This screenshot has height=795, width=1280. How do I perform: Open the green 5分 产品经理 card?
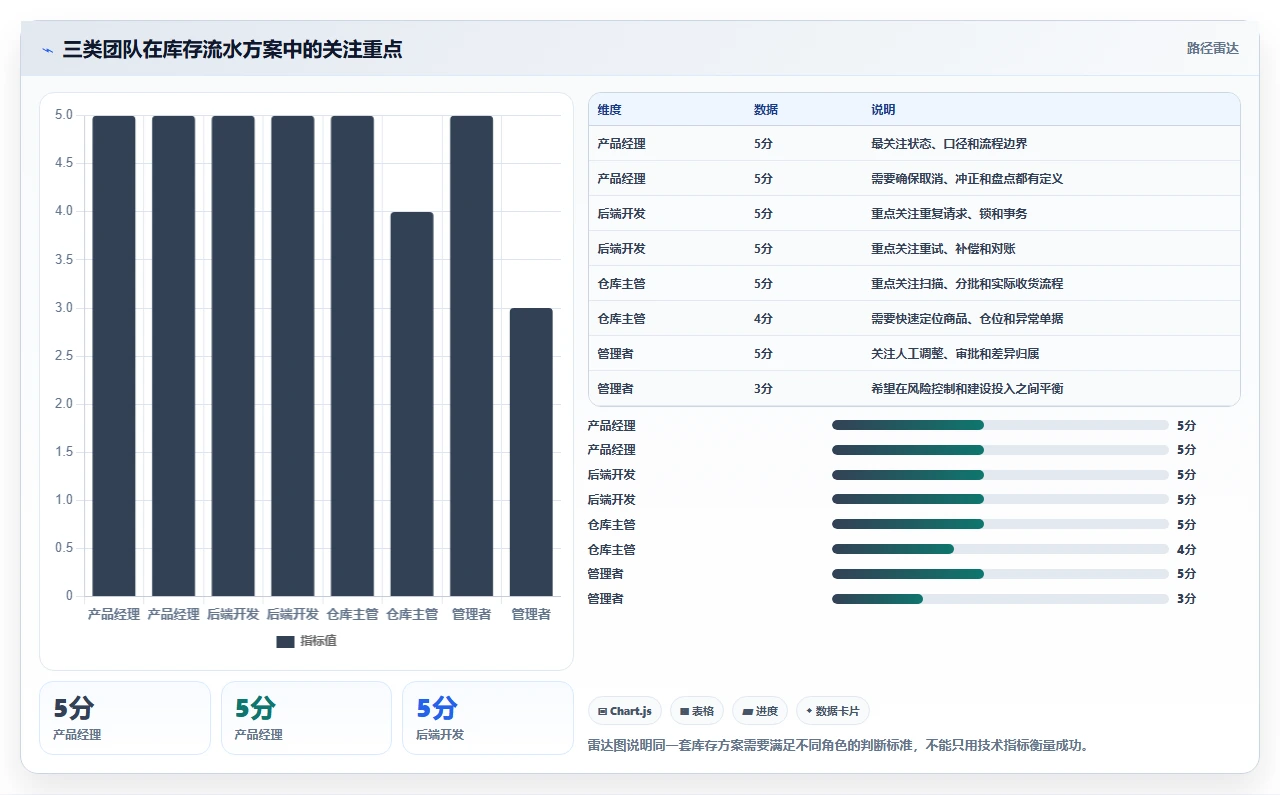[x=306, y=718]
